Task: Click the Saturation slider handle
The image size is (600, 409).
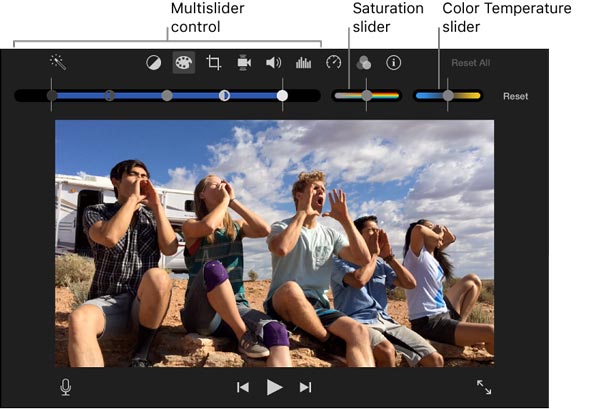Action: click(367, 96)
